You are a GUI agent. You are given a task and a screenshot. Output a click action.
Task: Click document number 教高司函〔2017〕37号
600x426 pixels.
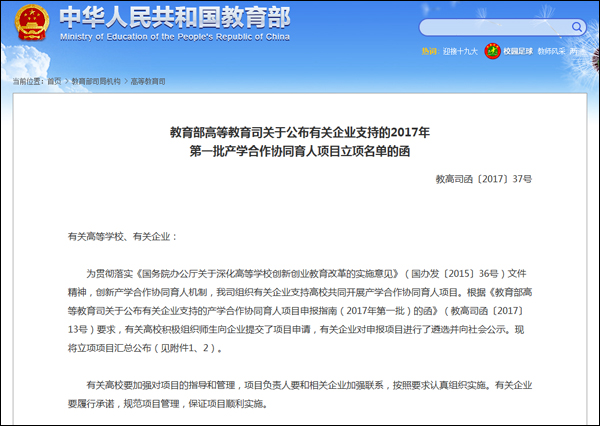484,179
